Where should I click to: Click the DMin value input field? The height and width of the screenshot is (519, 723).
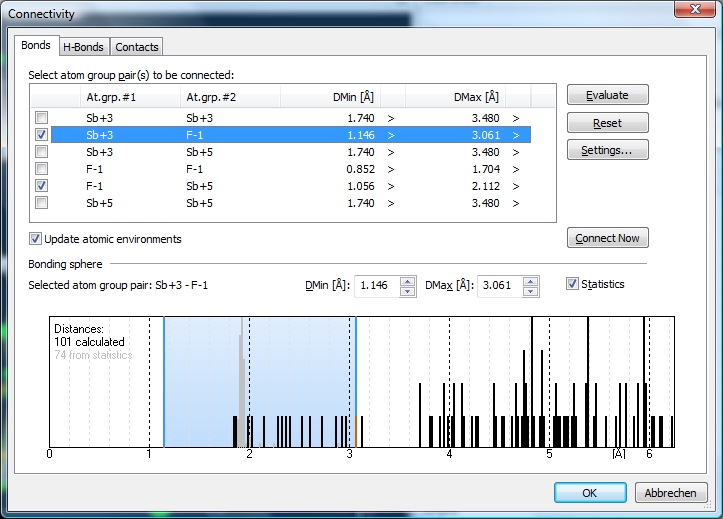coord(376,286)
